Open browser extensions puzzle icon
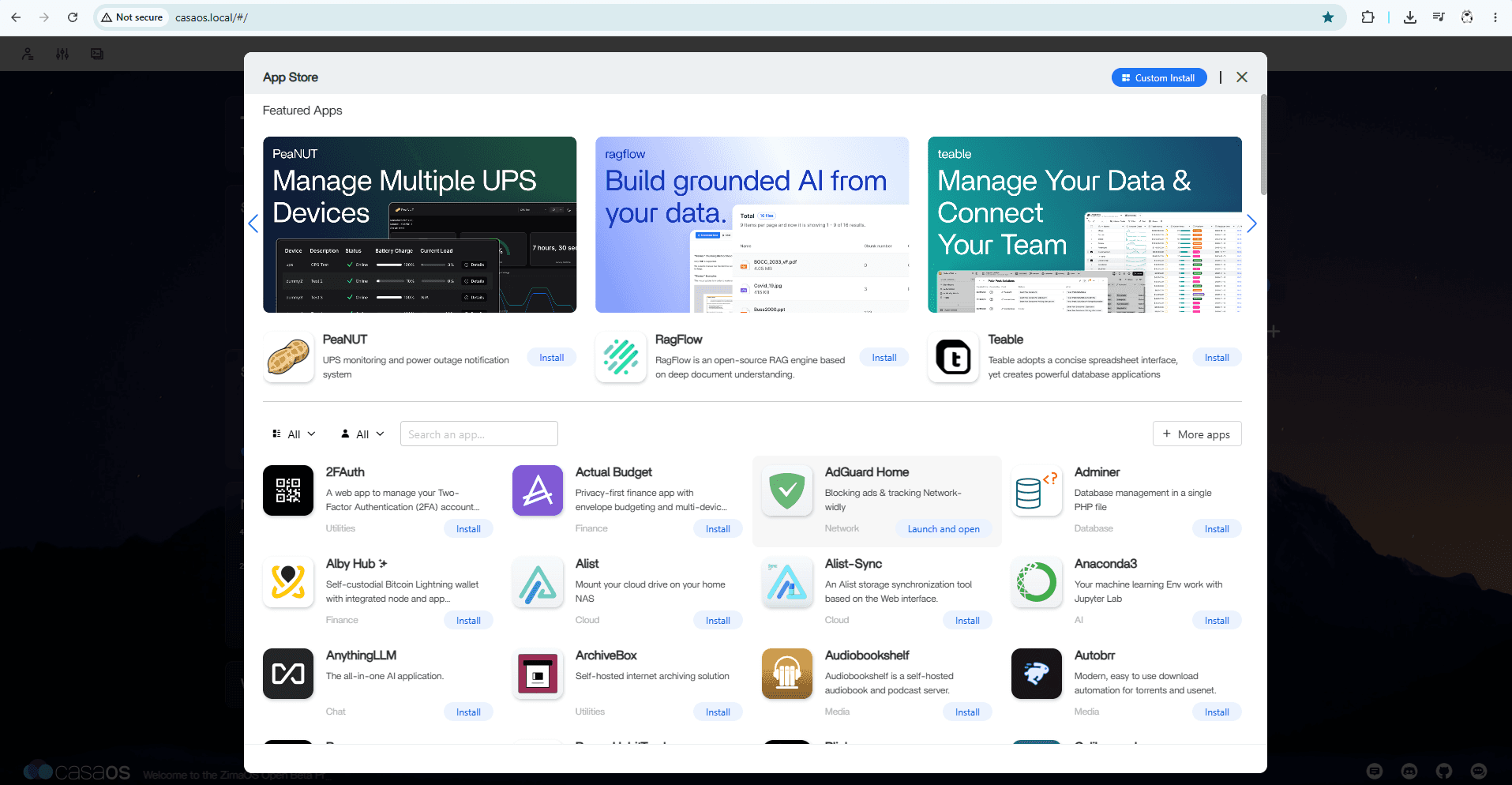1512x785 pixels. click(x=1368, y=17)
